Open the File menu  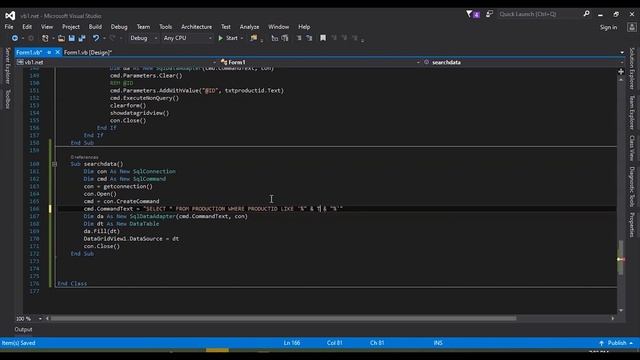[x=9, y=27]
